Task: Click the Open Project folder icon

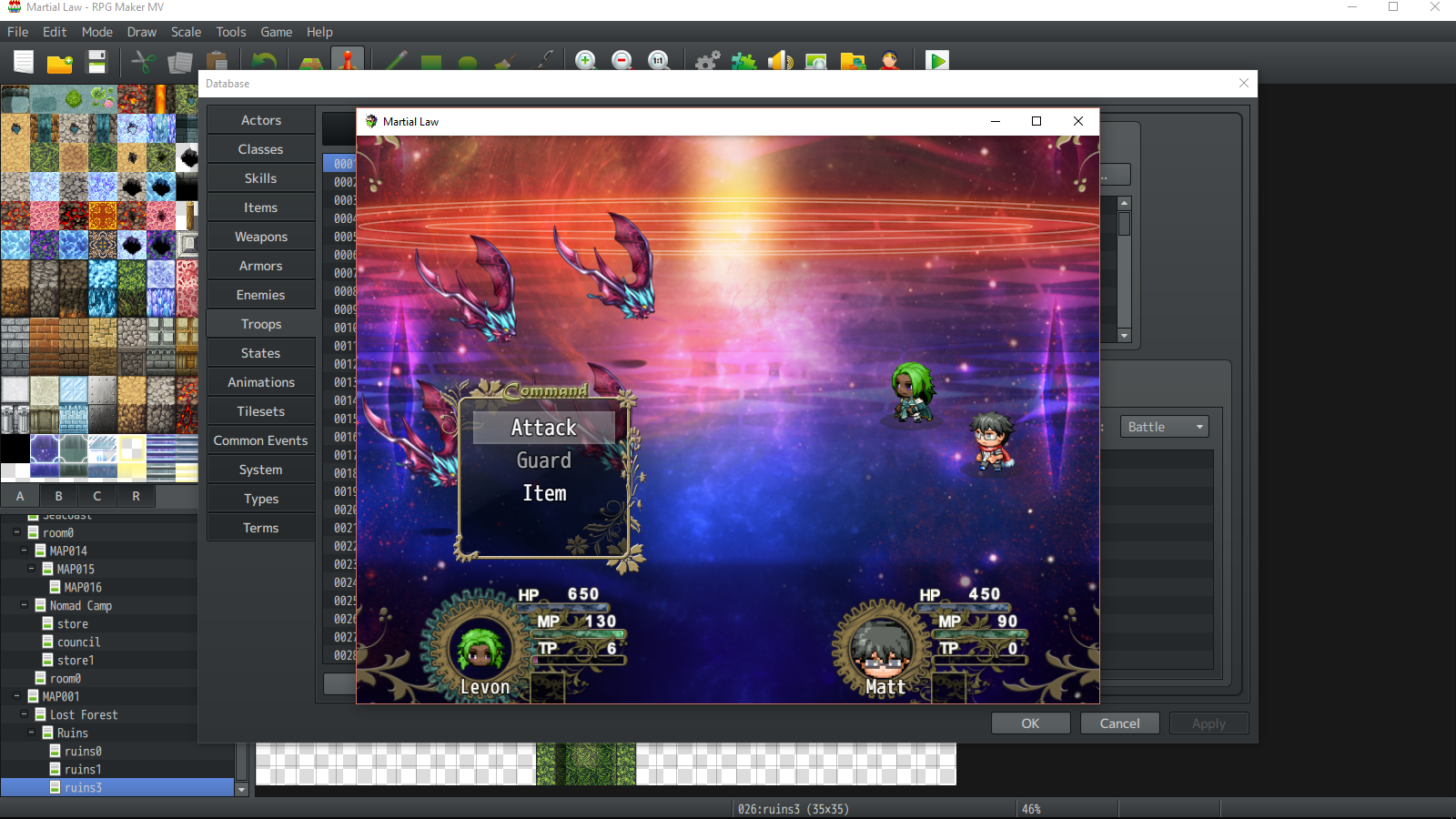Action: pyautogui.click(x=60, y=62)
